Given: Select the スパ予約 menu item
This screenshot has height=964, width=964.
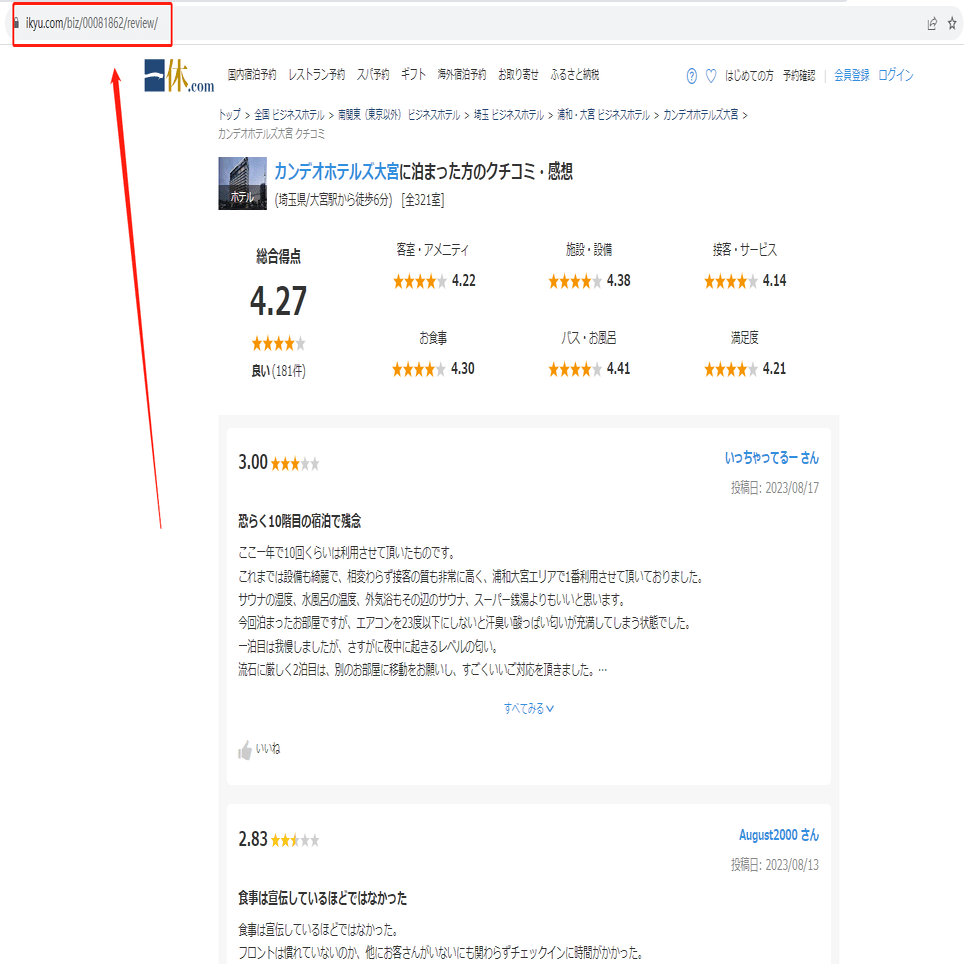Looking at the screenshot, I should coord(373,74).
